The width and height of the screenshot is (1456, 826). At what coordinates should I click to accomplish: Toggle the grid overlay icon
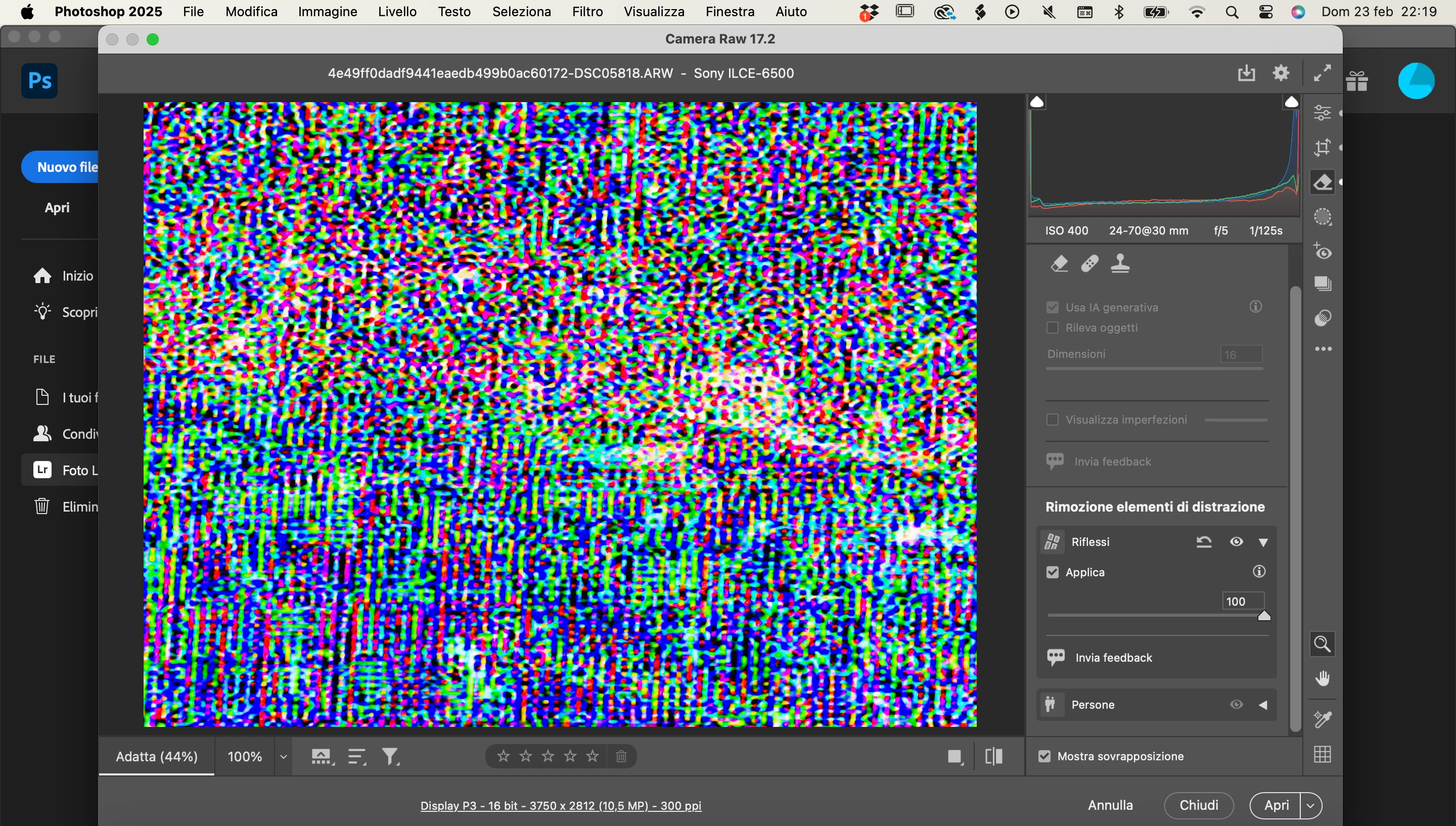pyautogui.click(x=1323, y=755)
